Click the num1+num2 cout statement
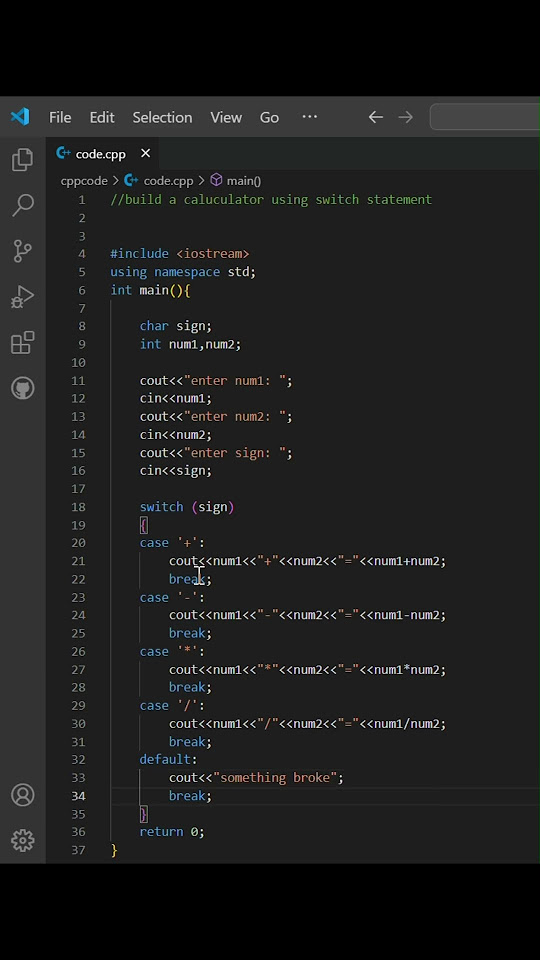540x960 pixels. [x=308, y=561]
